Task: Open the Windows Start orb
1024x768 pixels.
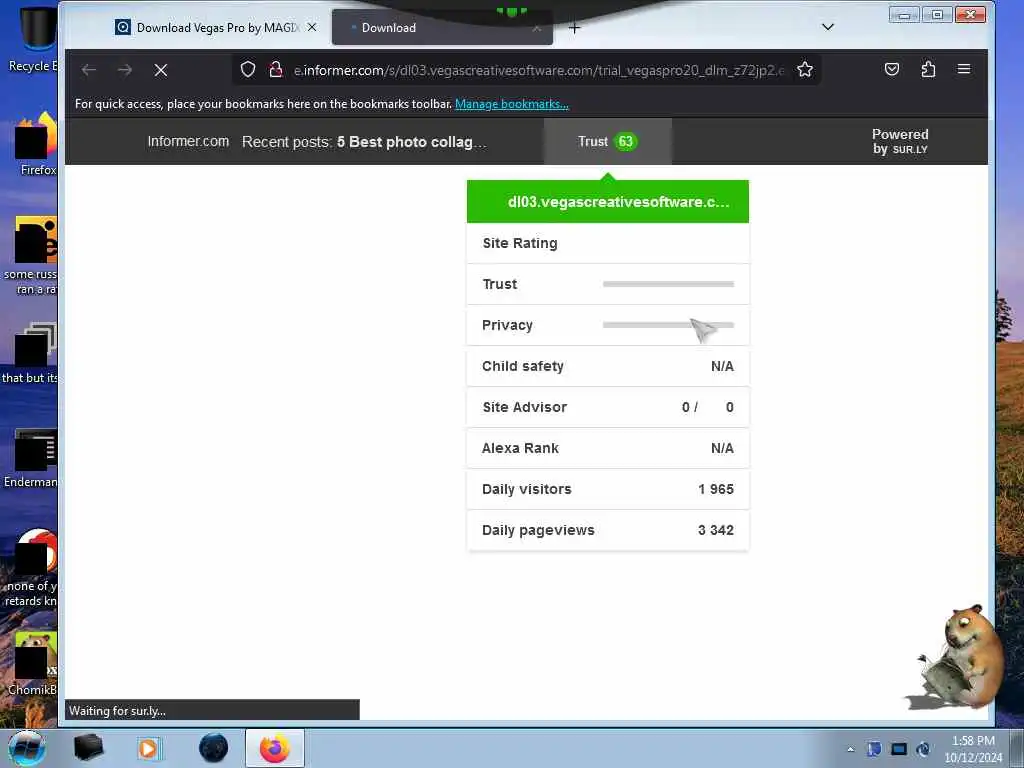Action: (27, 748)
